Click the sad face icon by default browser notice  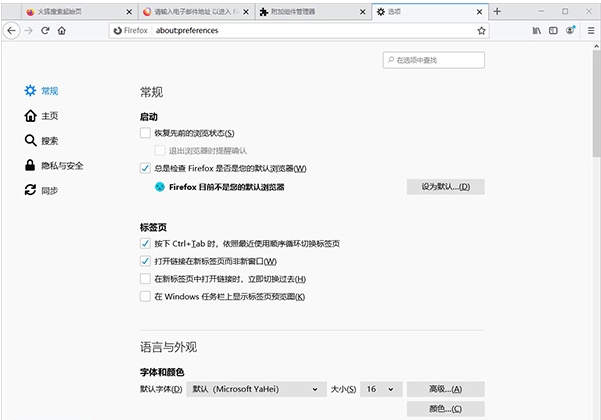tap(159, 187)
